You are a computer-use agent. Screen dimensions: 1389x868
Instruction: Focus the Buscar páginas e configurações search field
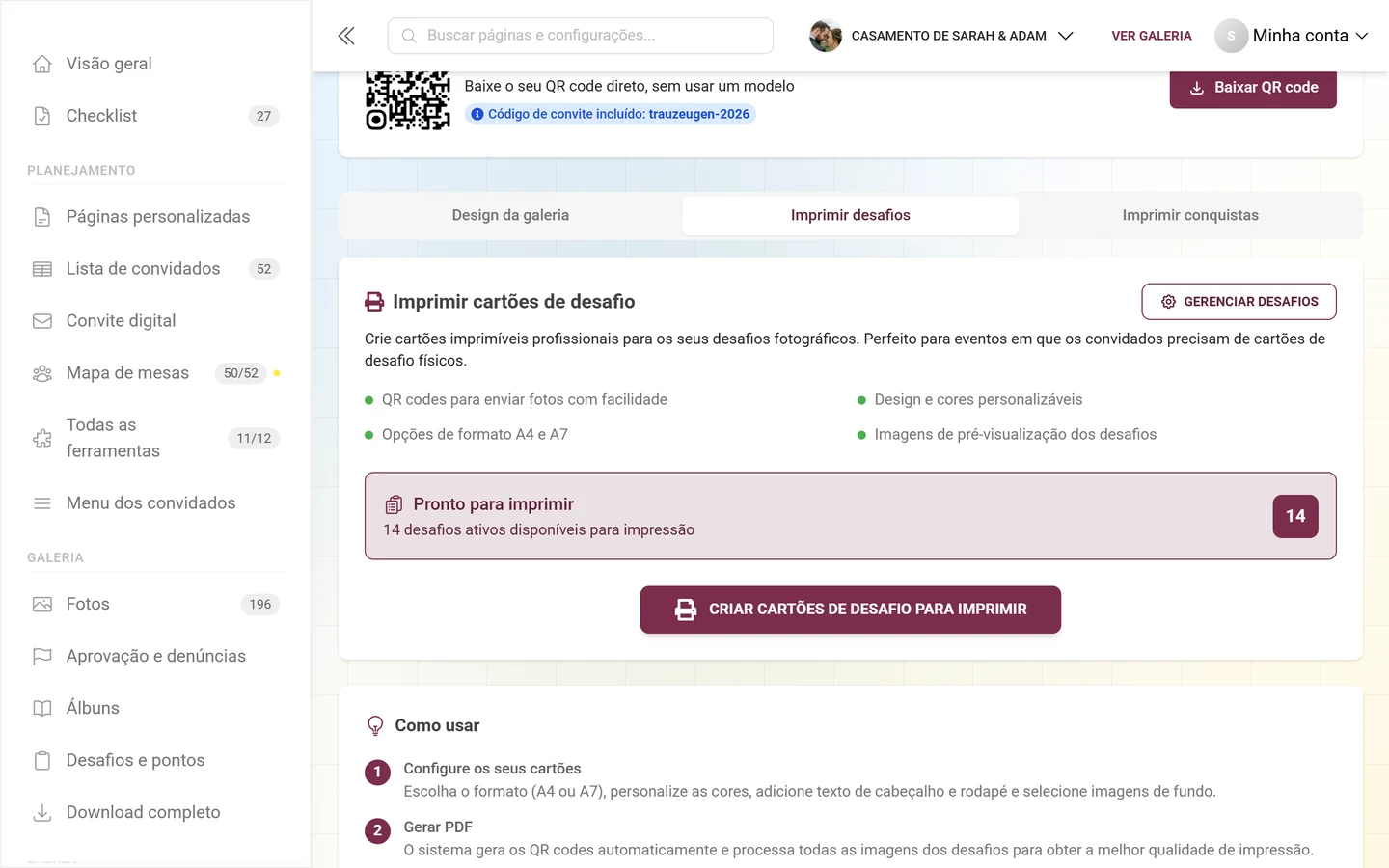click(581, 36)
